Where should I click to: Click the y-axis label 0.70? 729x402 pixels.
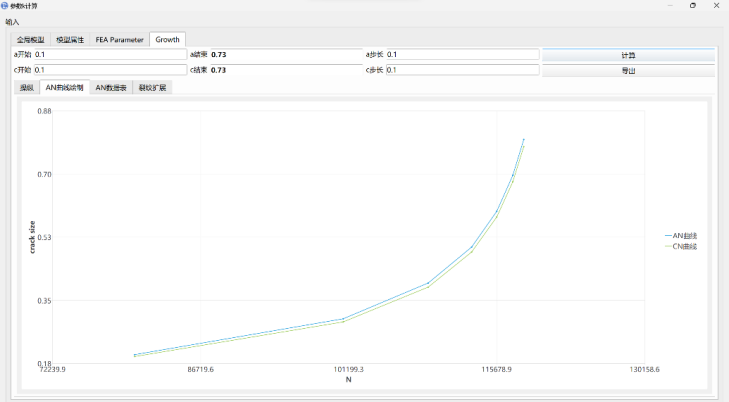coord(44,174)
